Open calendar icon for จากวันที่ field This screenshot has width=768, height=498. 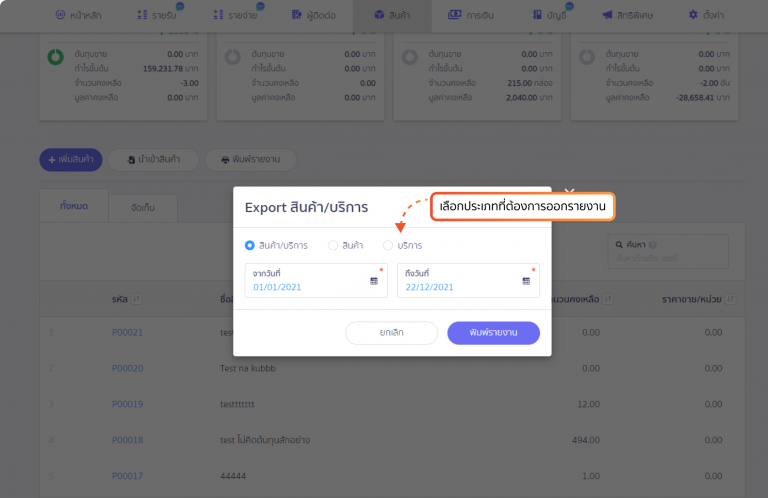[x=374, y=282]
